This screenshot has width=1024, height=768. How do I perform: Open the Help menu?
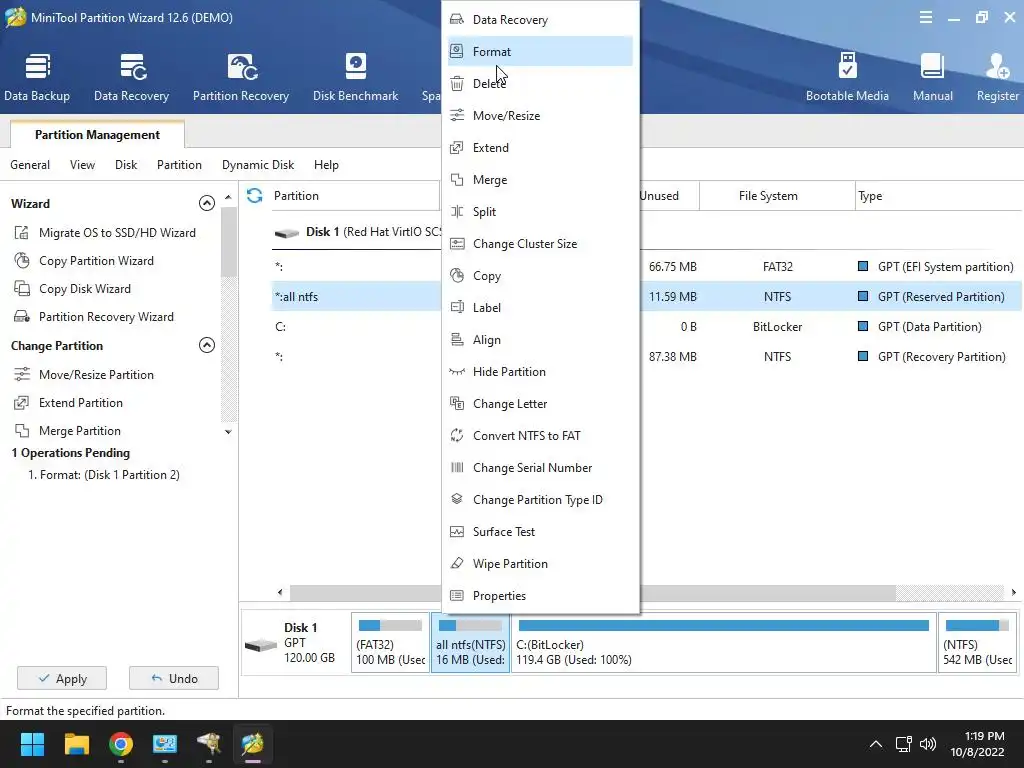tap(326, 165)
